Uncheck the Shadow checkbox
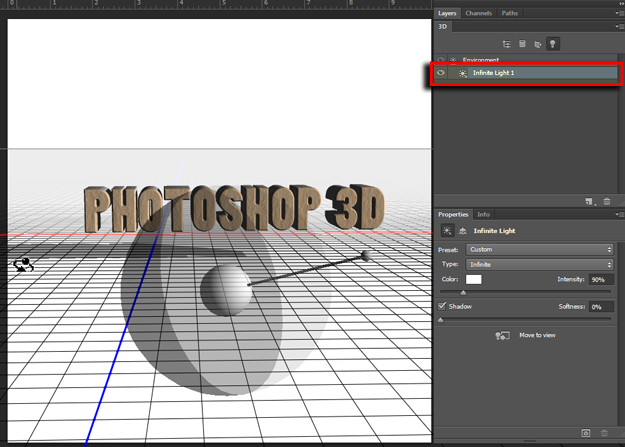 point(443,306)
